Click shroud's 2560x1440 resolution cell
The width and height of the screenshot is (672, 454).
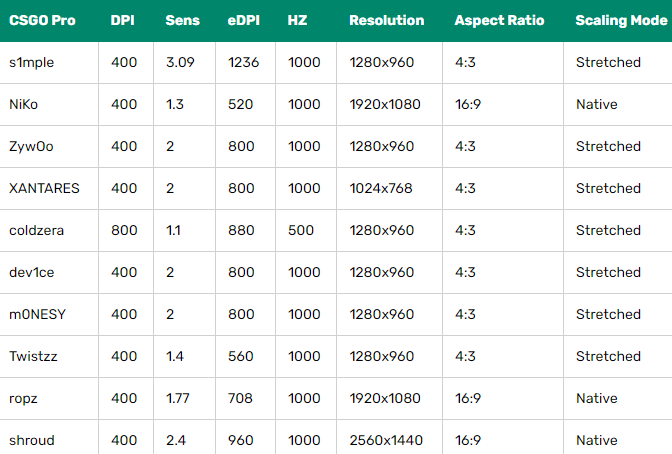(x=385, y=440)
